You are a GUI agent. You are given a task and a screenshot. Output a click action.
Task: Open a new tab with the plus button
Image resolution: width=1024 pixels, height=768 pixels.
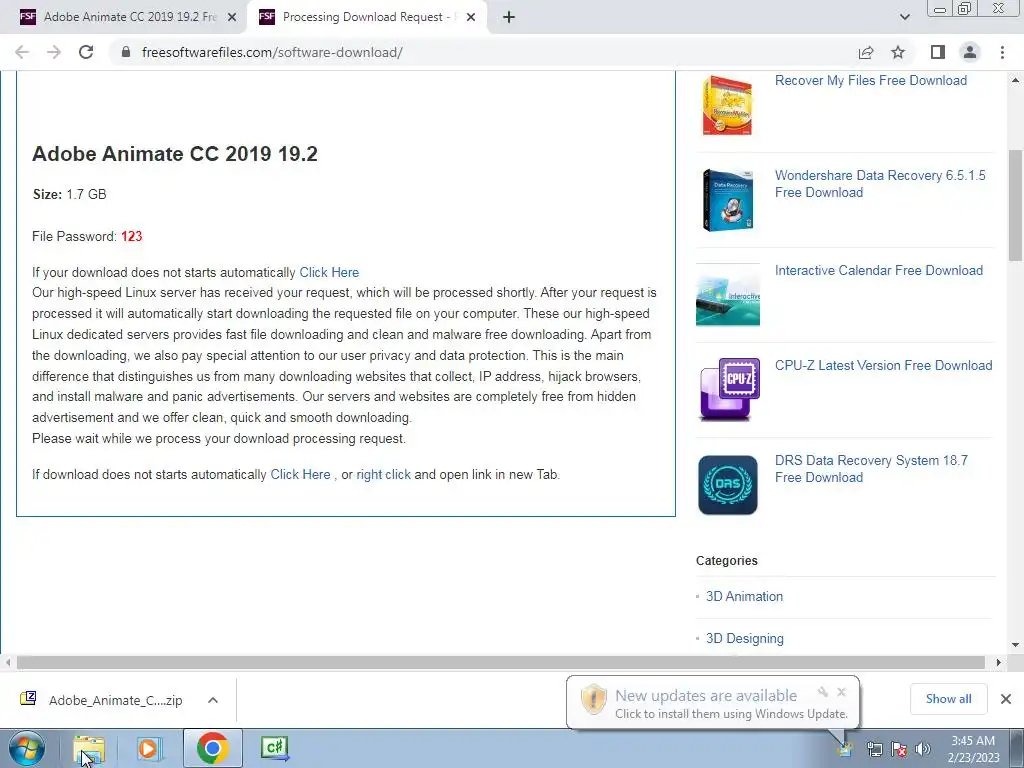click(509, 18)
